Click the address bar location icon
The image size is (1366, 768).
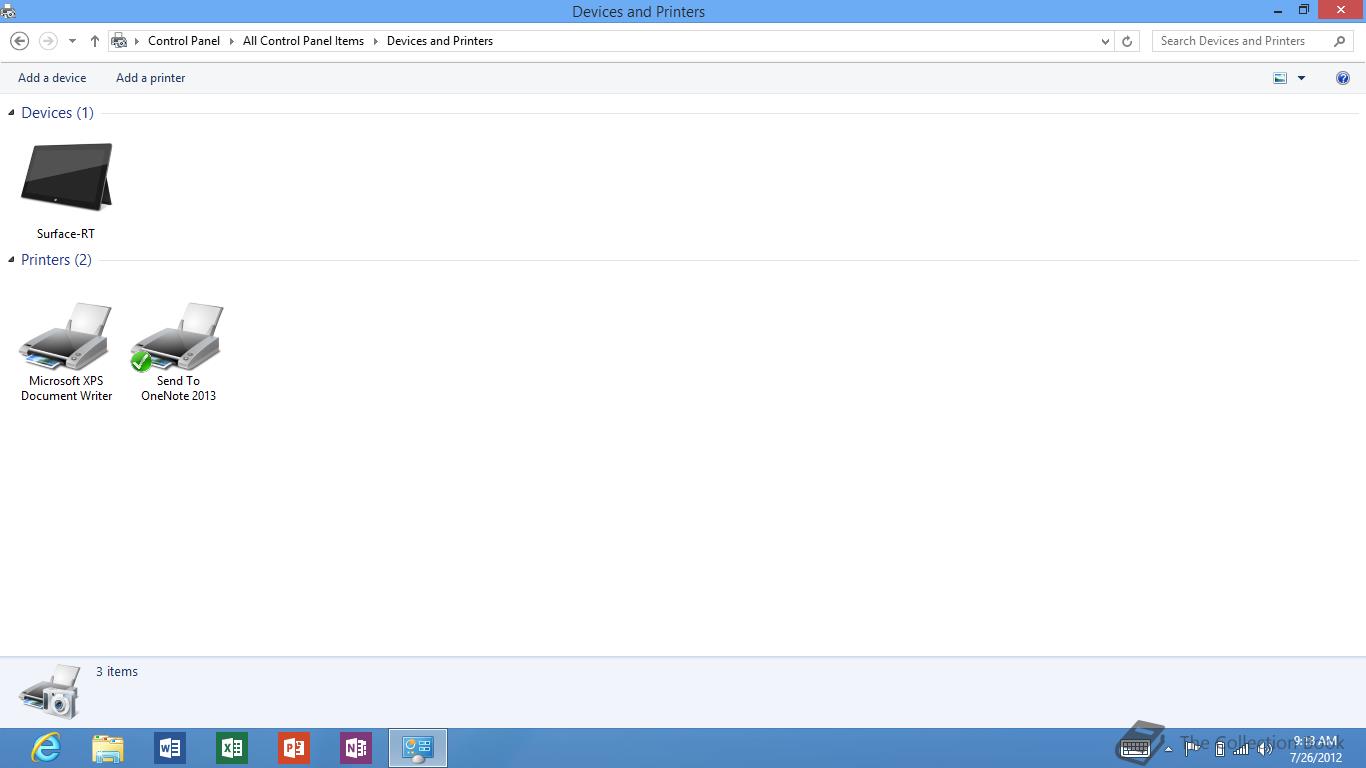point(119,41)
